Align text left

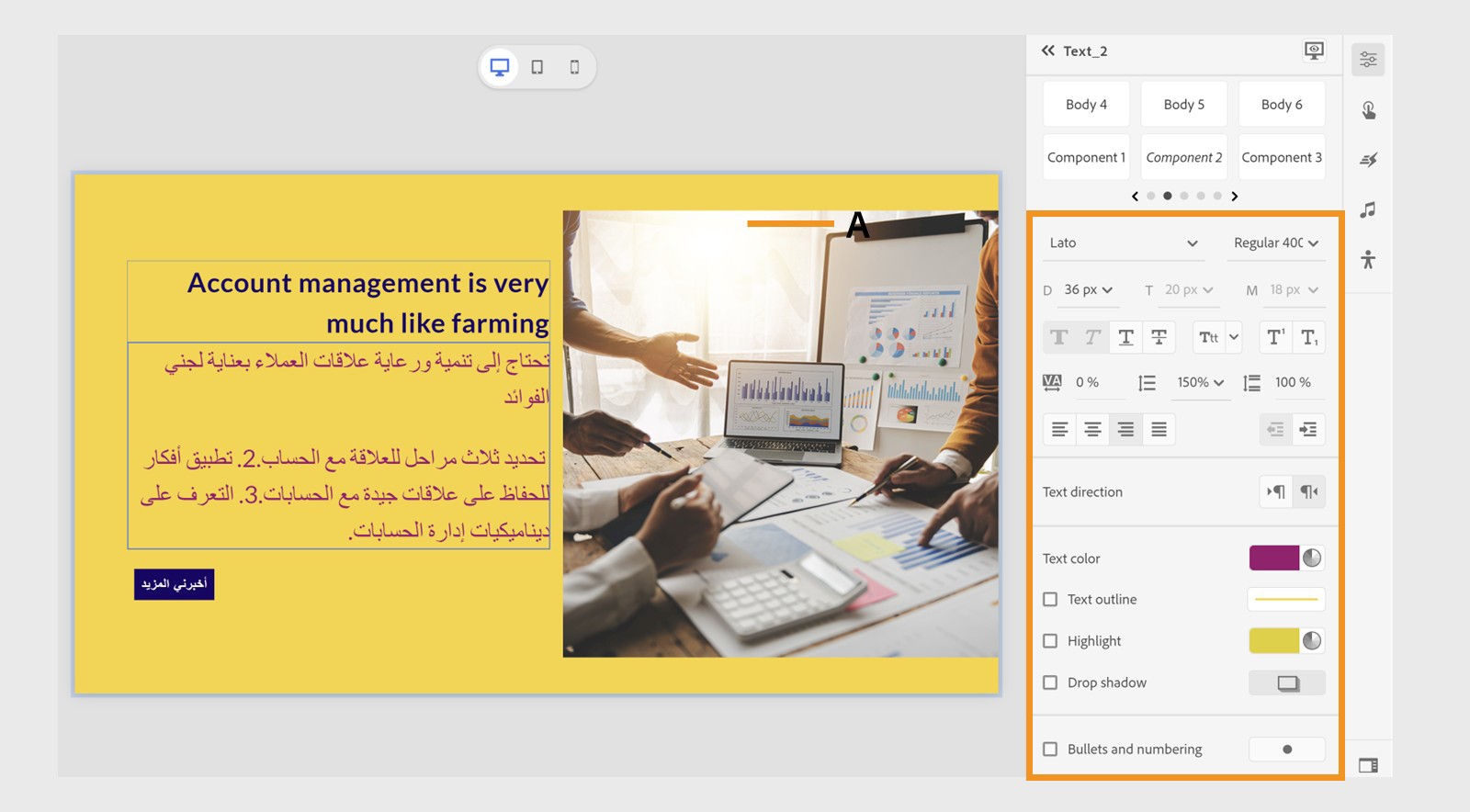(x=1059, y=429)
